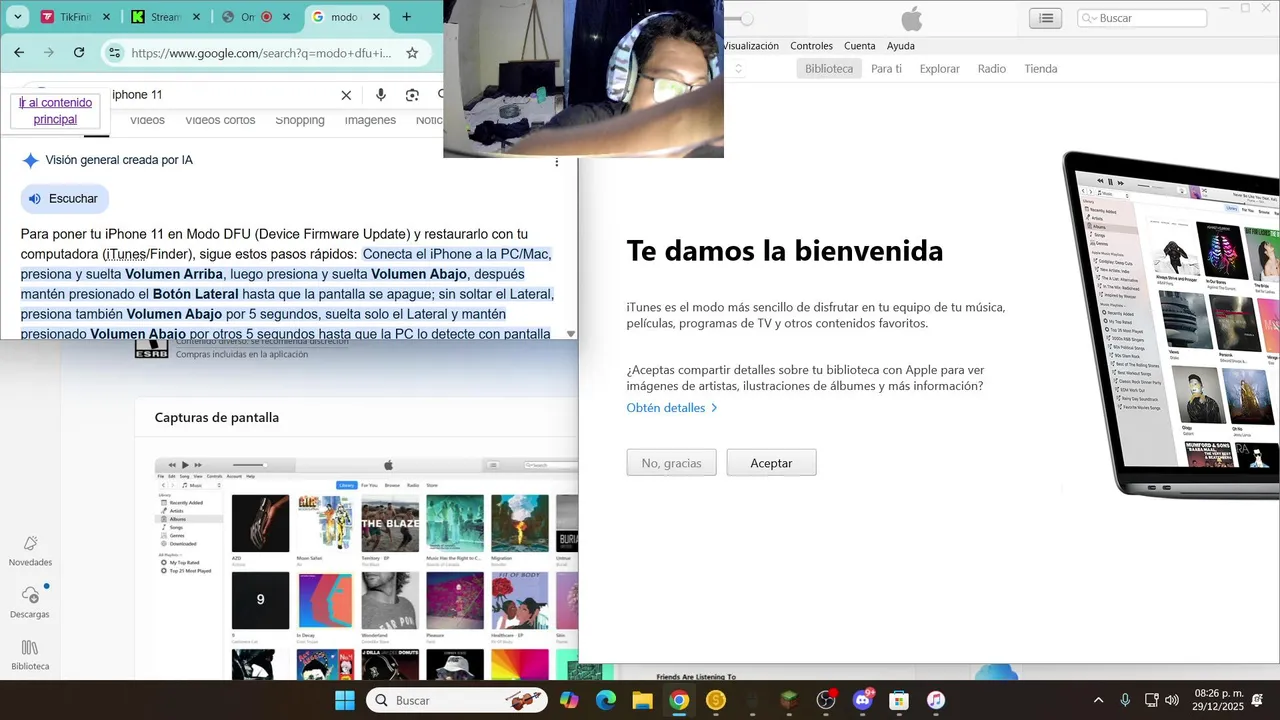1280x720 pixels.
Task: Switch to the Stream browser tab
Action: click(x=167, y=17)
